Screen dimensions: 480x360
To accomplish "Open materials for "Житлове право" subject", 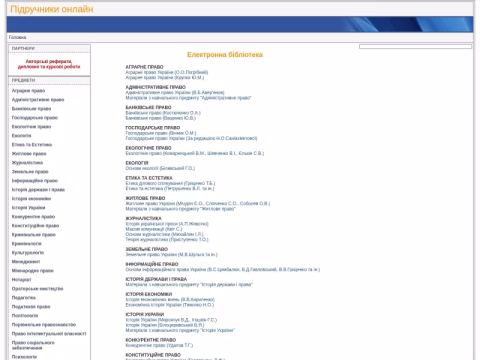I will [180, 209].
